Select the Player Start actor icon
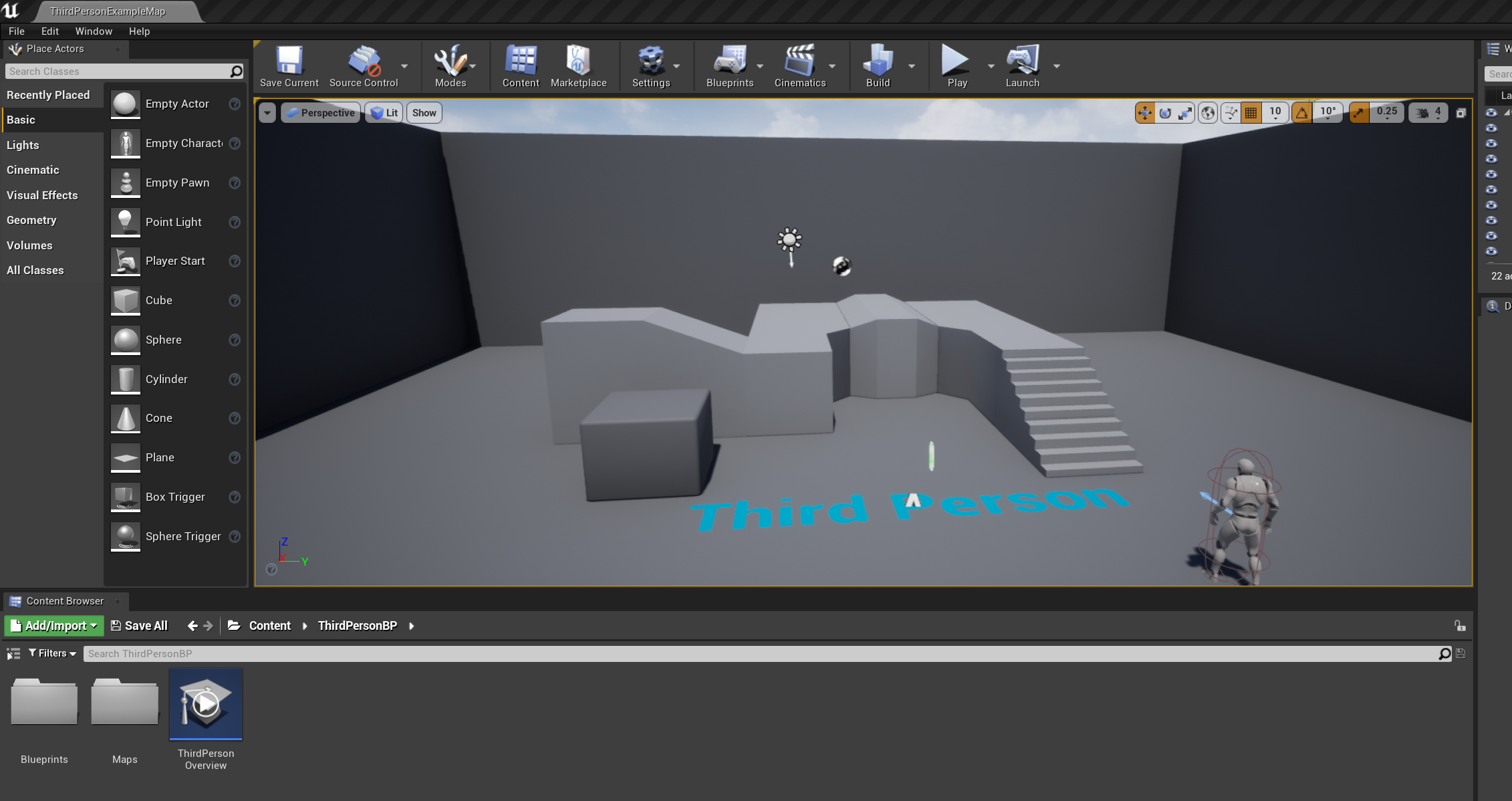The width and height of the screenshot is (1512, 801). click(x=126, y=261)
